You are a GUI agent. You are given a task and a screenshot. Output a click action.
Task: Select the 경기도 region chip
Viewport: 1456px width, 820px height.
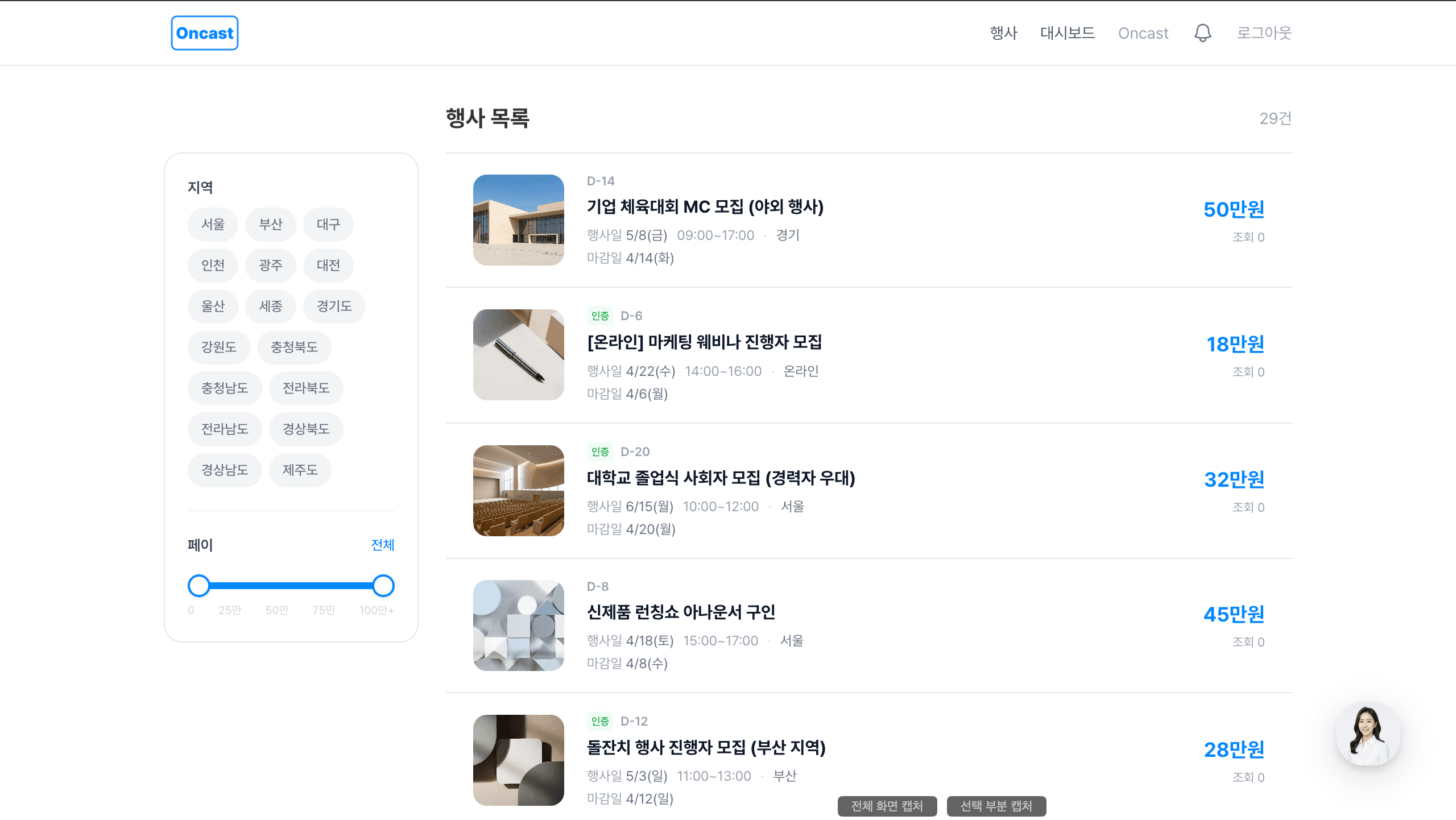point(334,306)
